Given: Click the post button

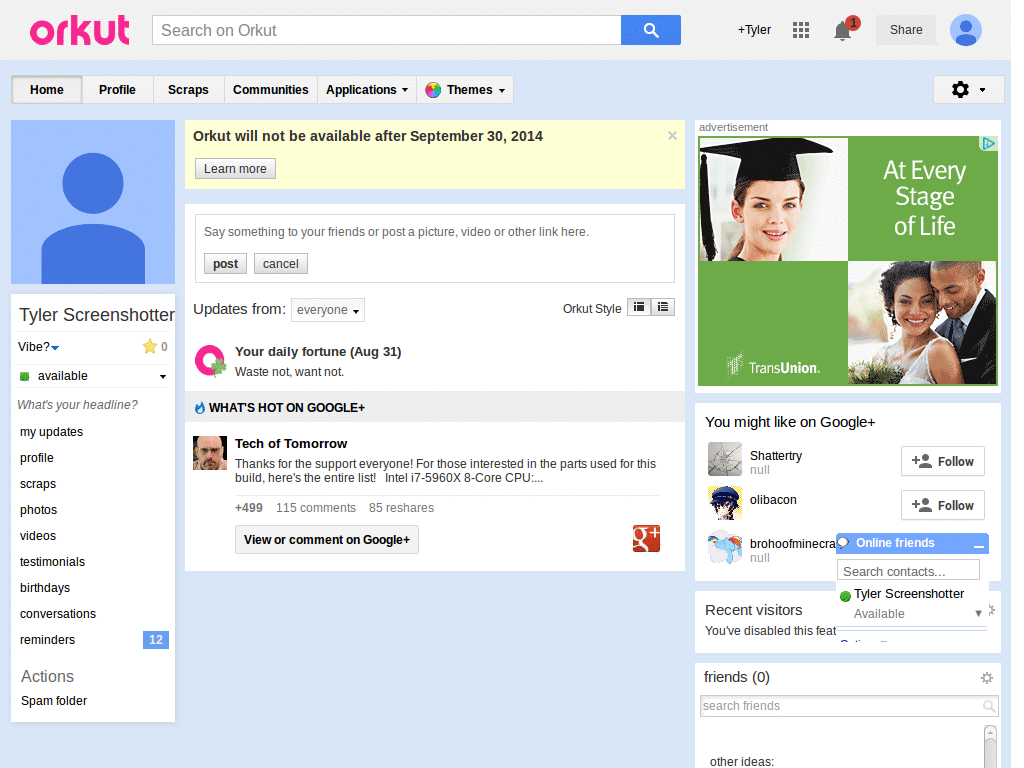Looking at the screenshot, I should [225, 264].
